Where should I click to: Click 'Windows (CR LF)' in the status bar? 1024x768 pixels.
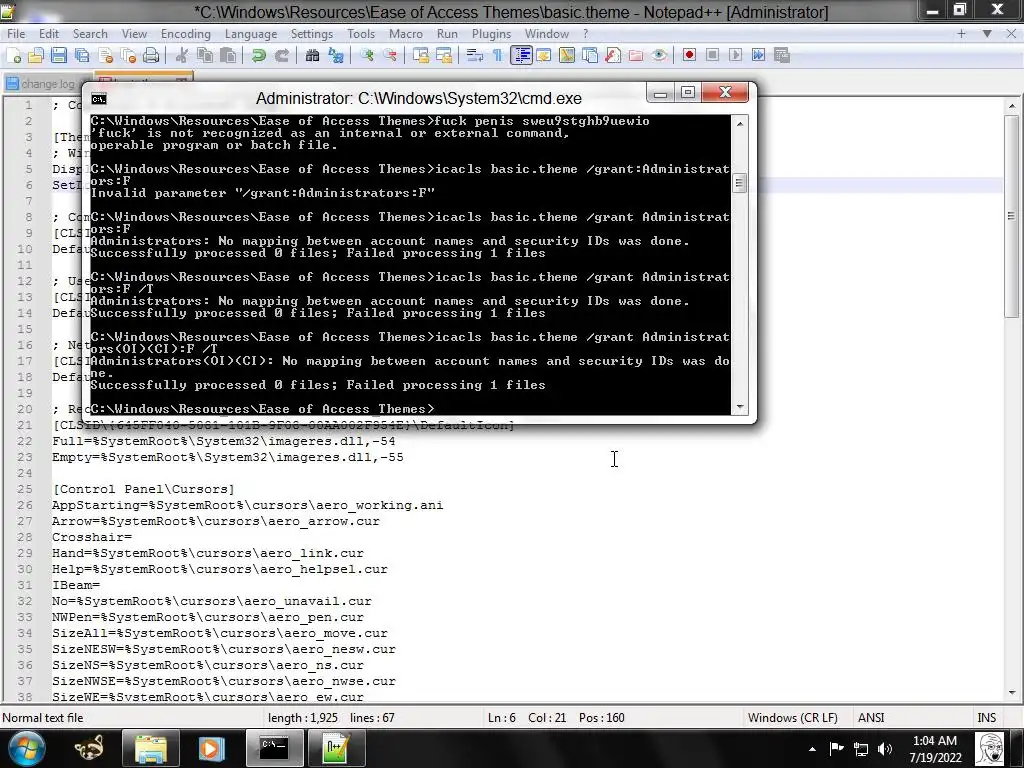[792, 718]
